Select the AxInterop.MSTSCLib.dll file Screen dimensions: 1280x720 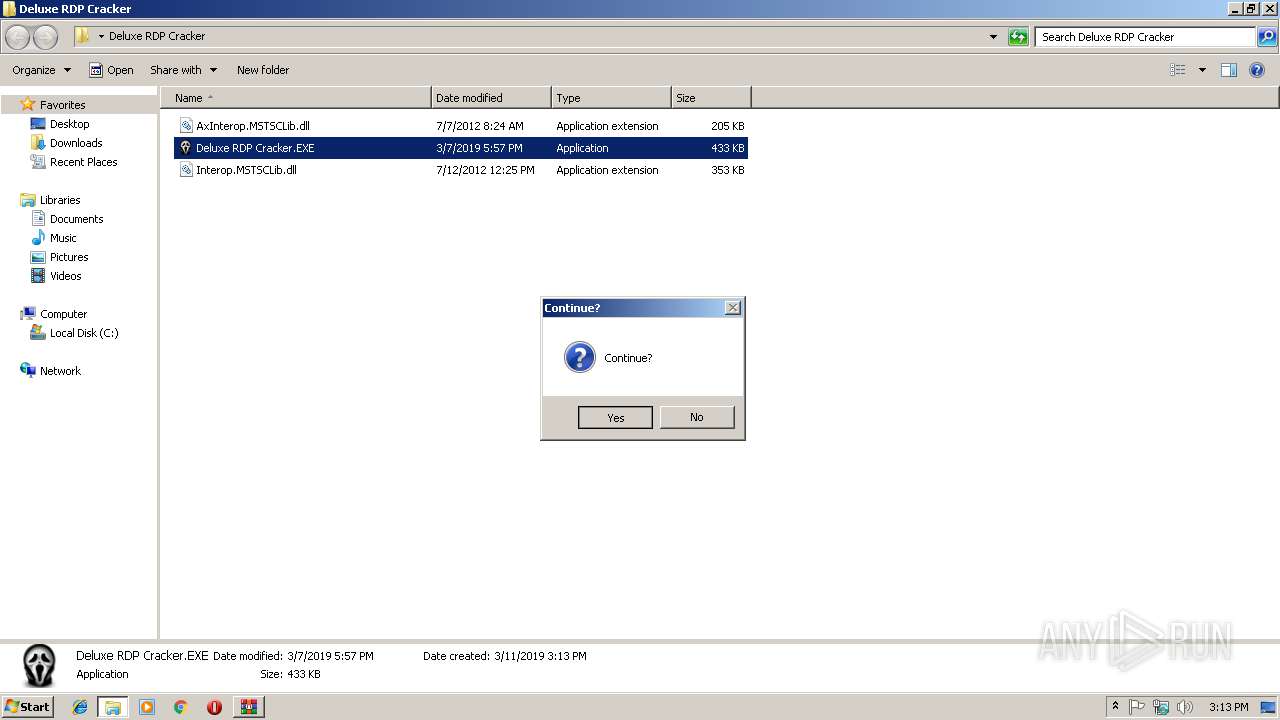pyautogui.click(x=461, y=126)
